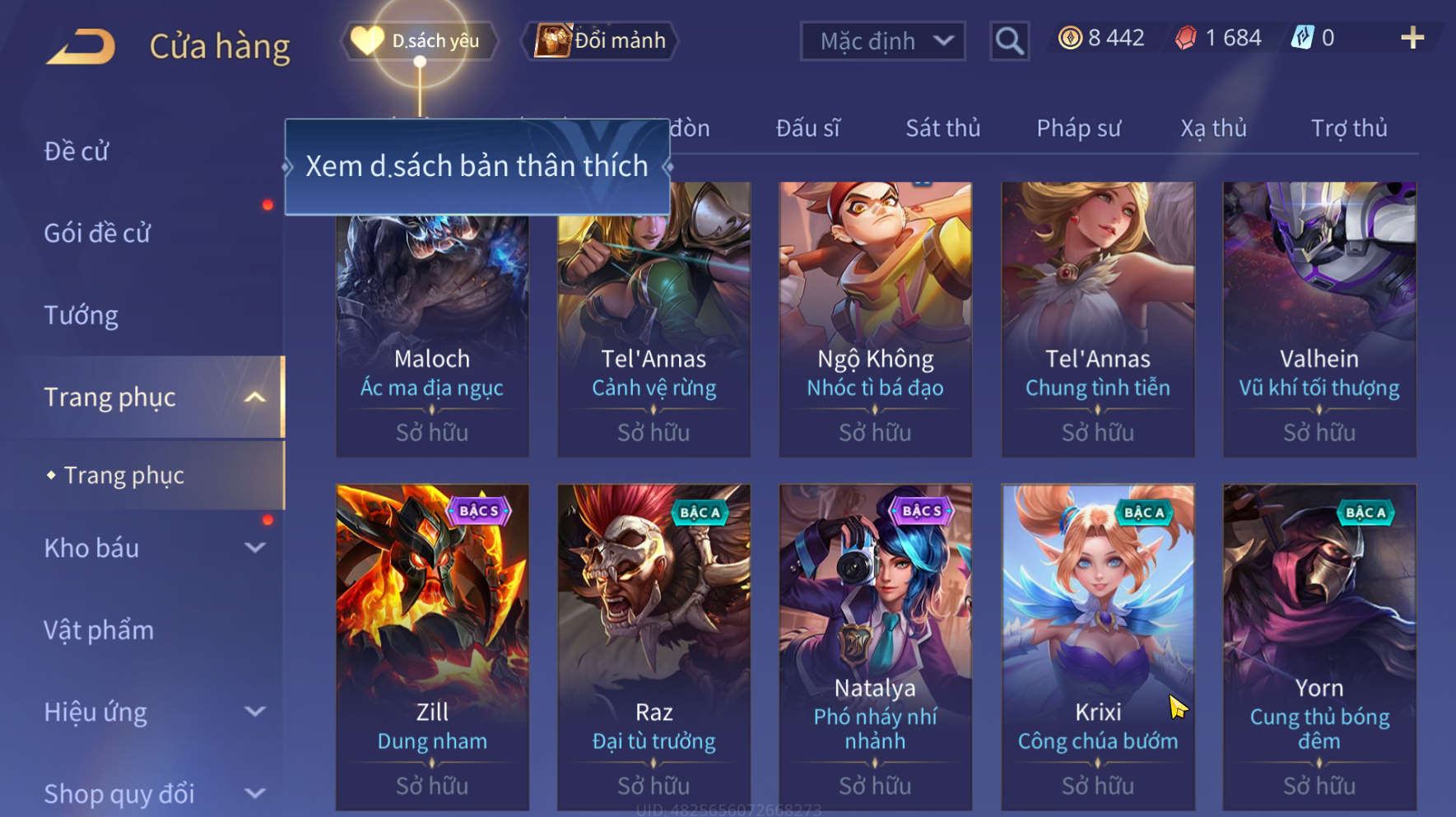This screenshot has height=817, width=1456.
Task: Tap the red ruby currency icon
Action: [1185, 38]
